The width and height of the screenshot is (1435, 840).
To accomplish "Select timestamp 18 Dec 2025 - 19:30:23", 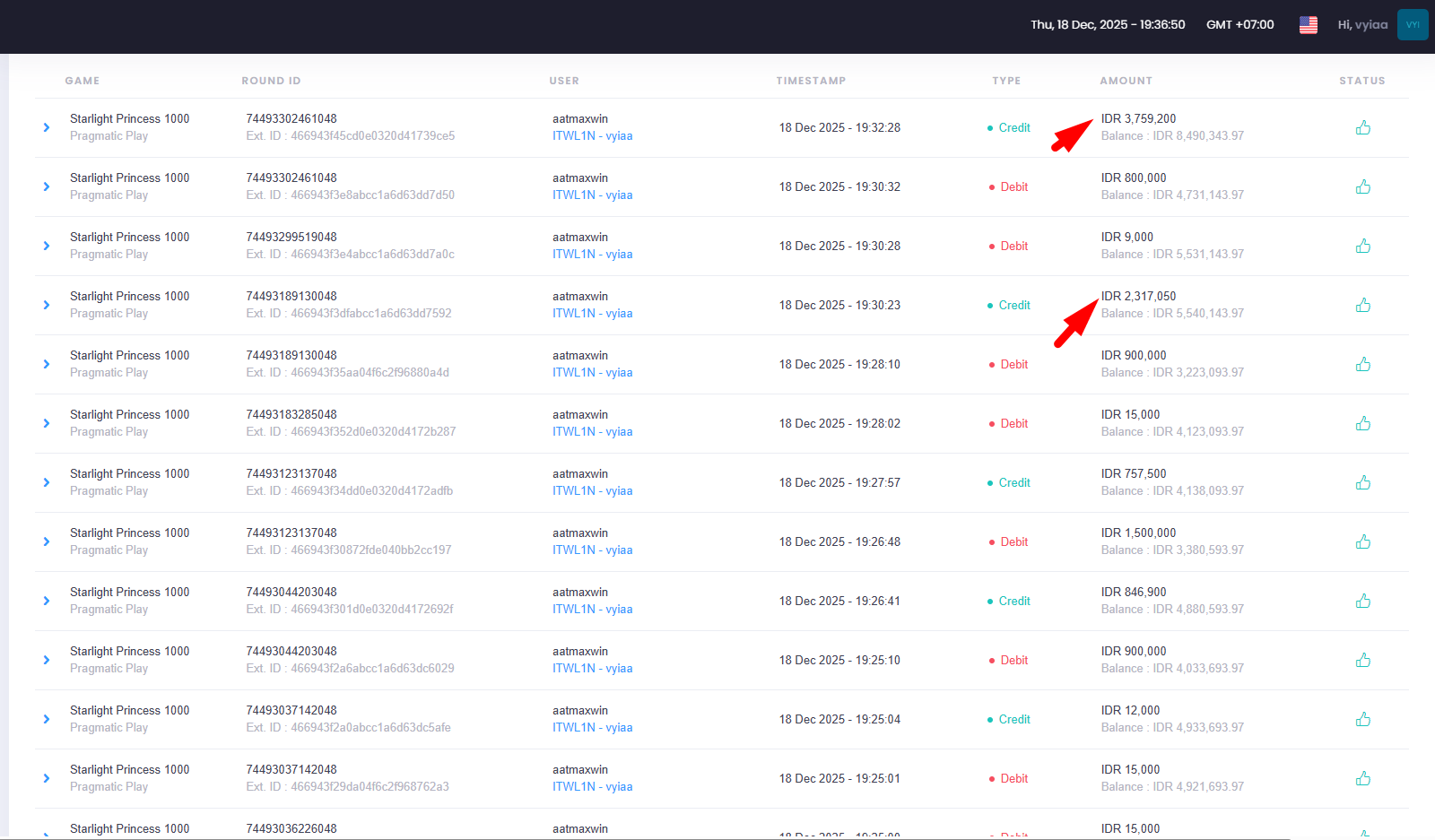I will tap(839, 305).
